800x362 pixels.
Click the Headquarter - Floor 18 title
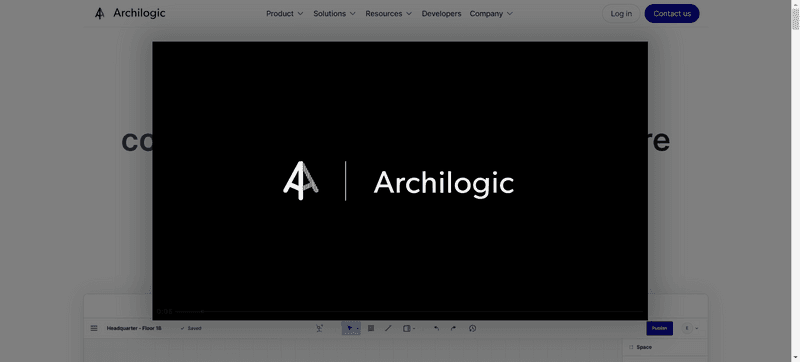[134, 328]
